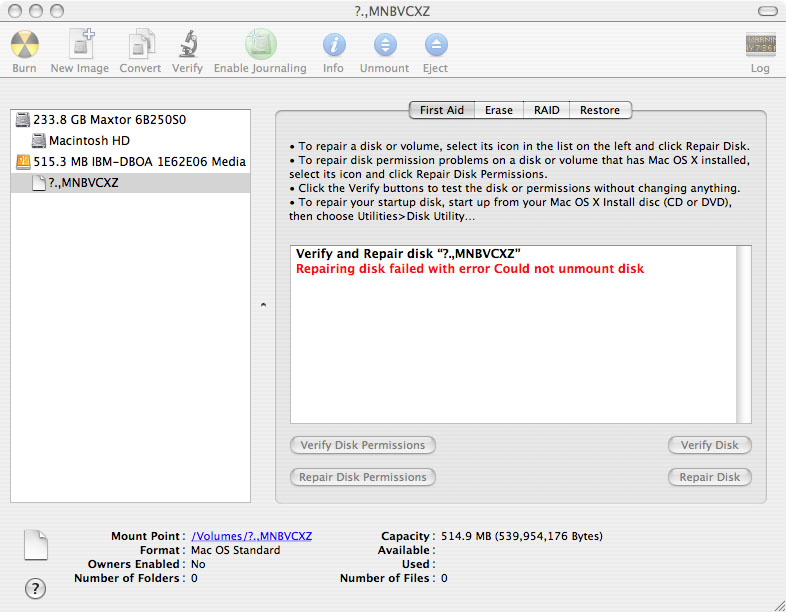Click the Macintosh HD volume icon
This screenshot has width=786, height=612.
39,141
